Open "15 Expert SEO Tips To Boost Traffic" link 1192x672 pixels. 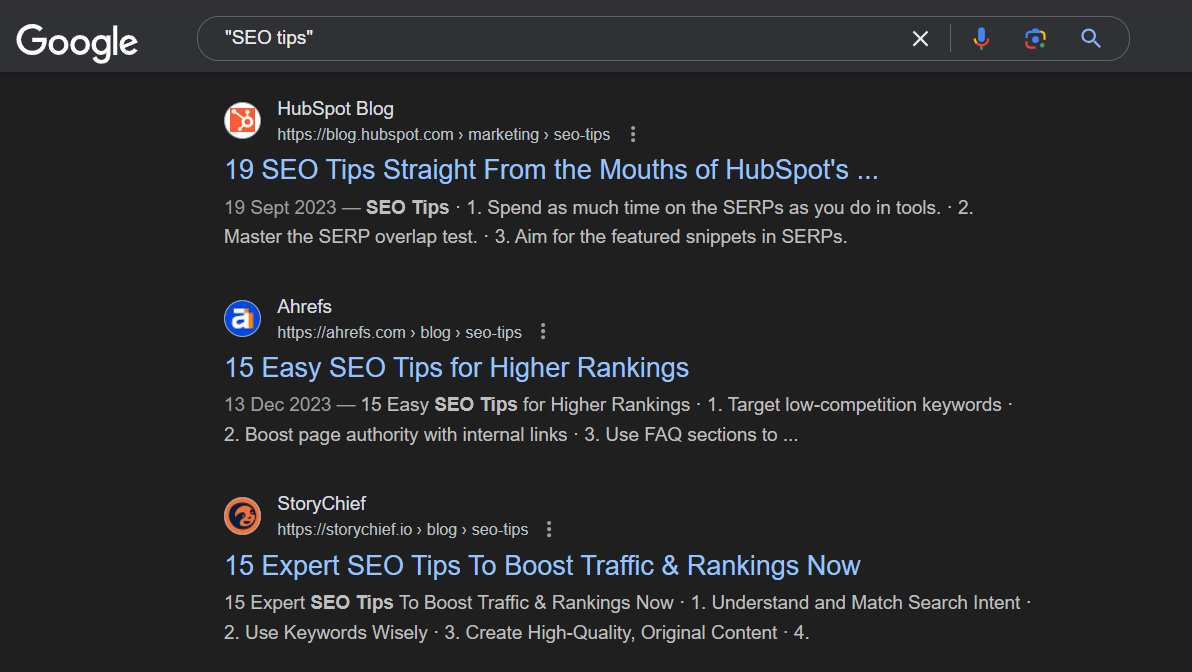[542, 566]
